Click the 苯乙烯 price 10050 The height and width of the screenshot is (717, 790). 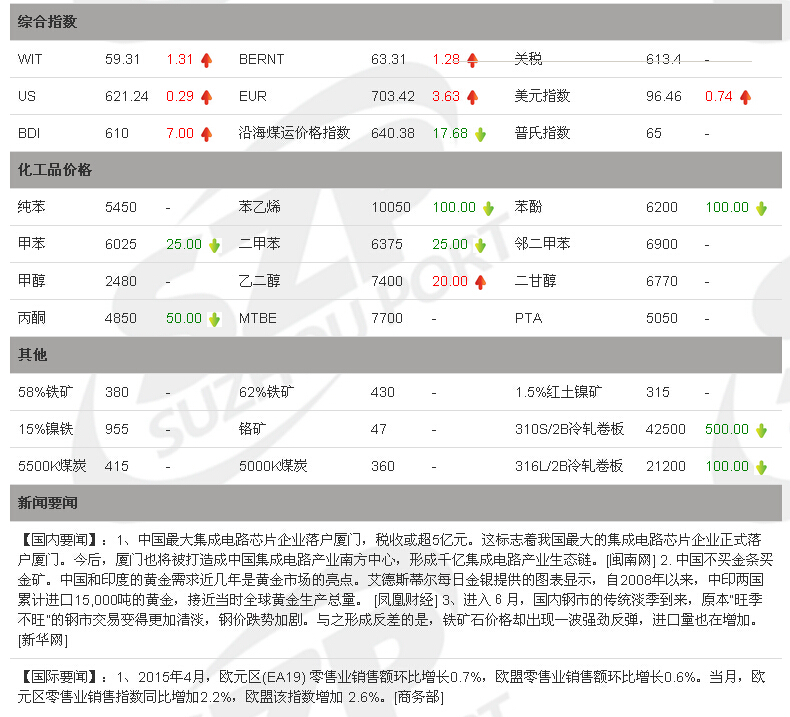(x=391, y=207)
